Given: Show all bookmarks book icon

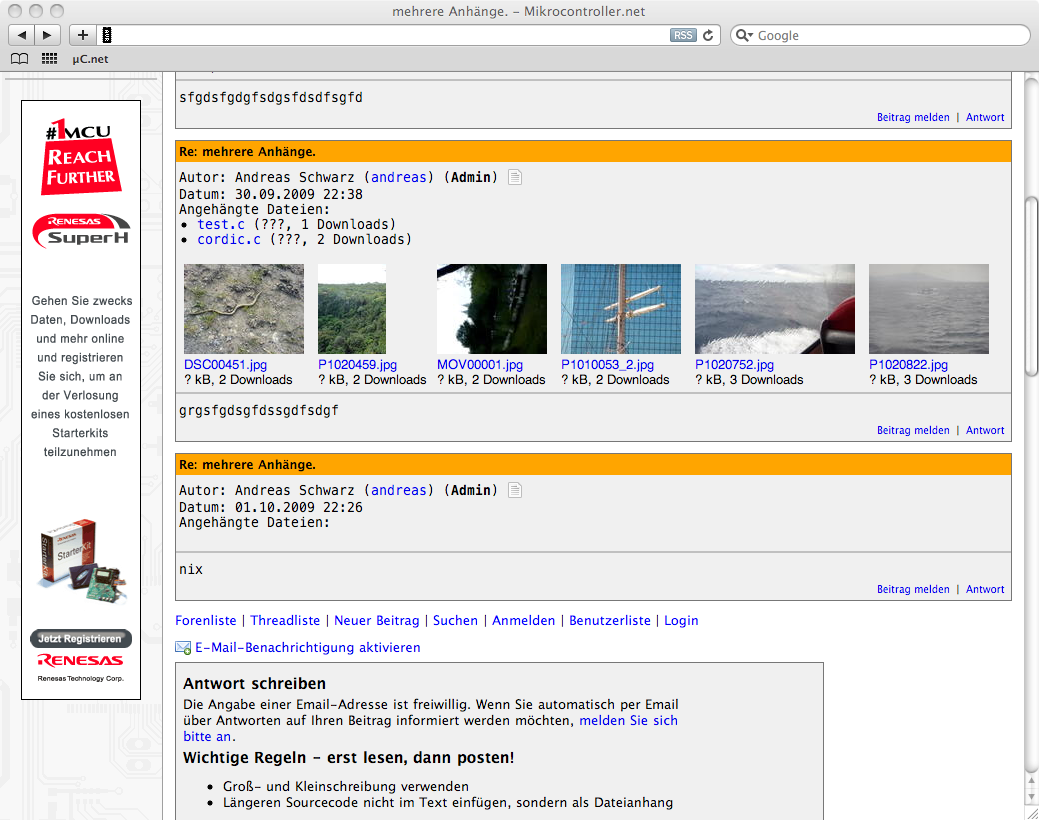Looking at the screenshot, I should [x=20, y=59].
